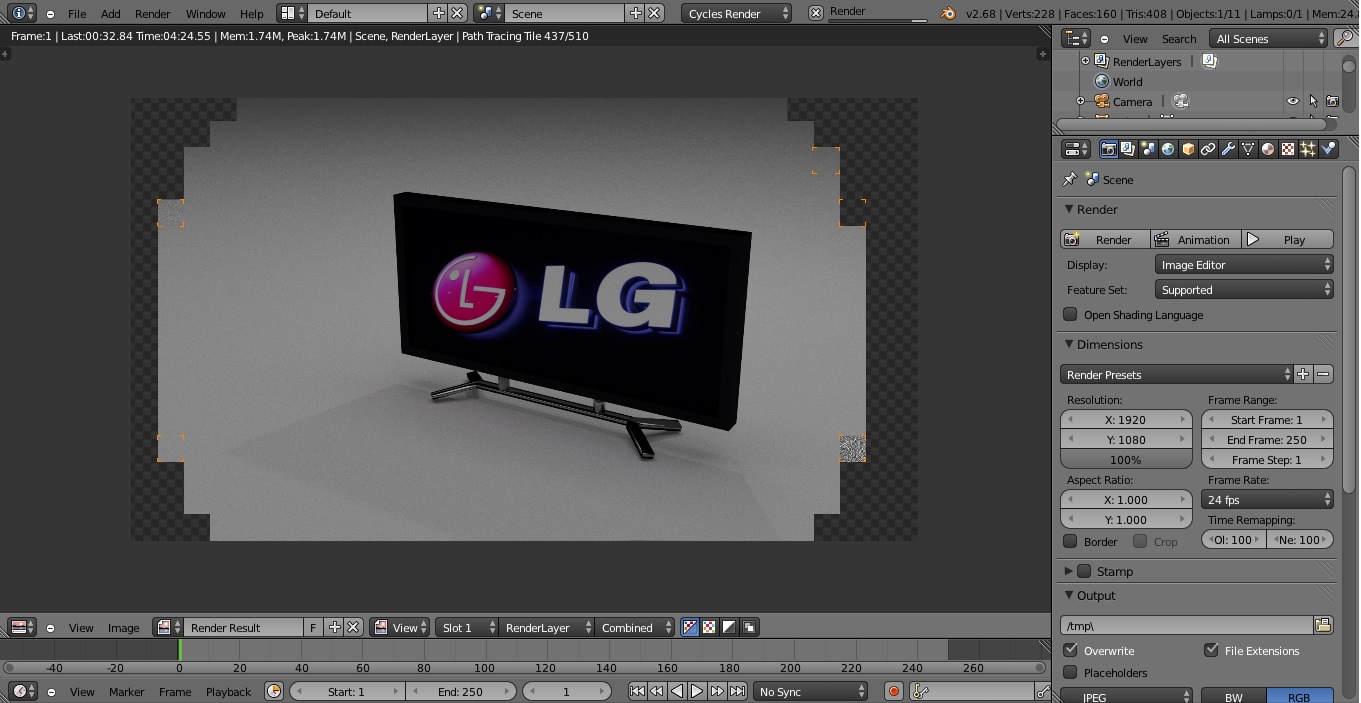Viewport: 1361px width, 703px height.
Task: Open the properties editor type selector
Action: 1076,149
